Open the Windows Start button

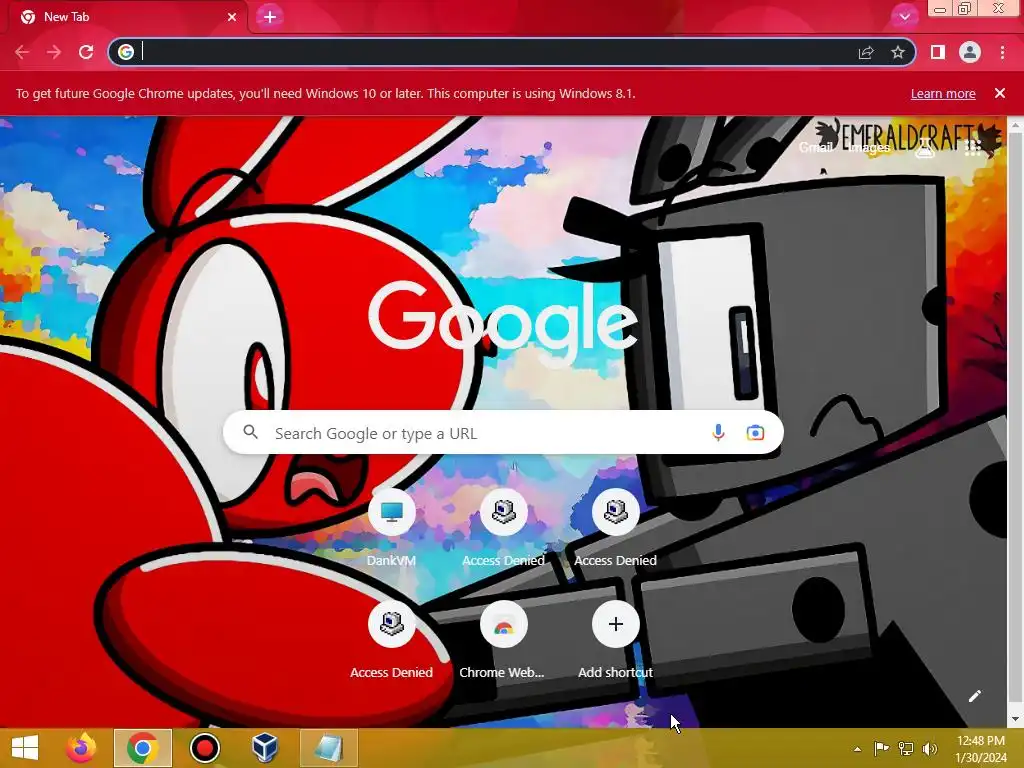25,748
